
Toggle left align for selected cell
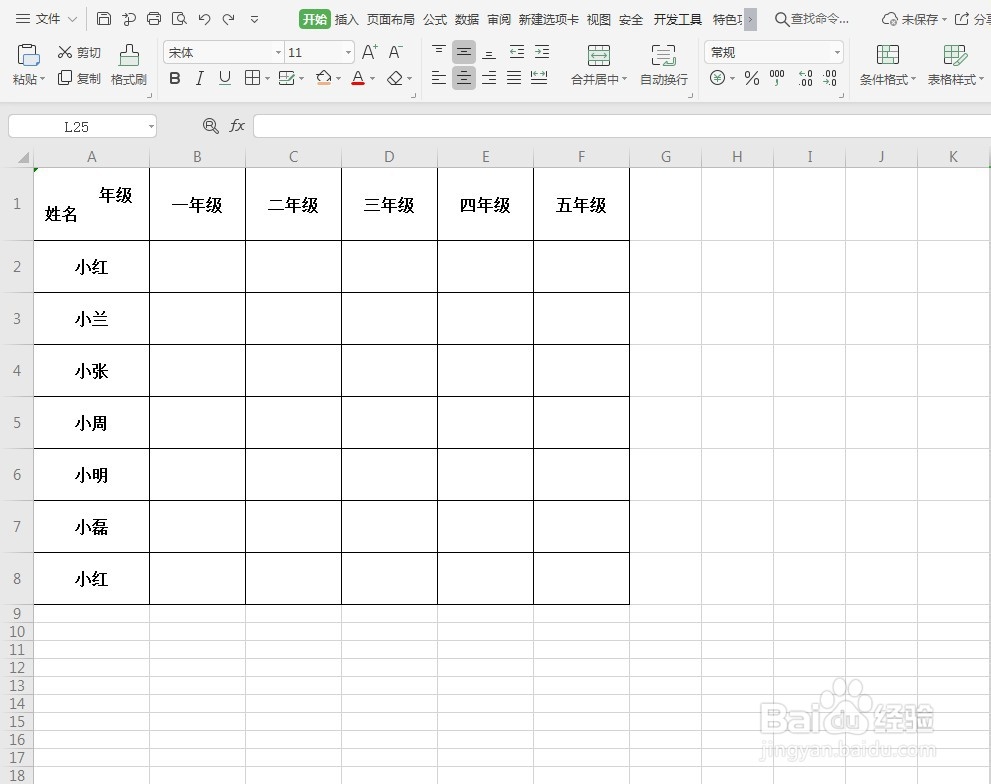(438, 78)
